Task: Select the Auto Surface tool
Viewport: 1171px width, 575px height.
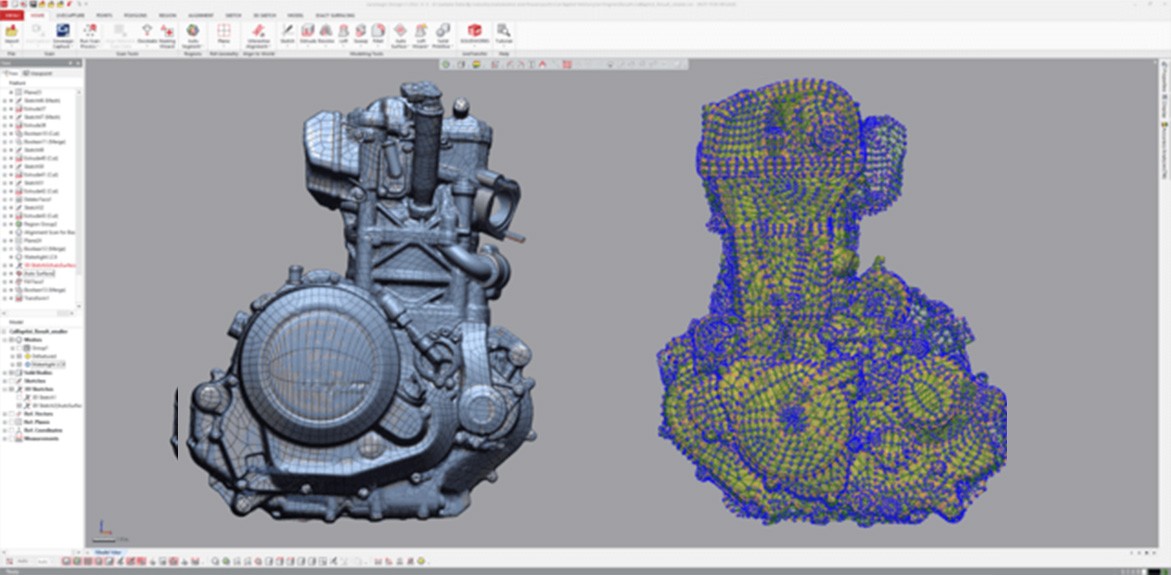Action: pos(400,32)
